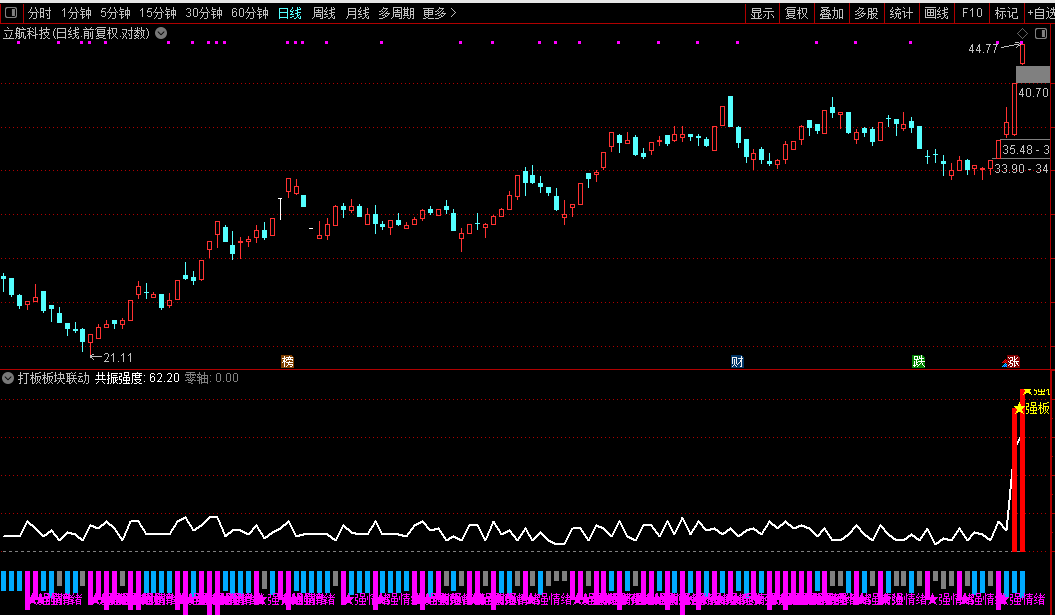The height and width of the screenshot is (615, 1055).
Task: Expand the 立航科技 chart settings dropdown
Action: coord(161,33)
